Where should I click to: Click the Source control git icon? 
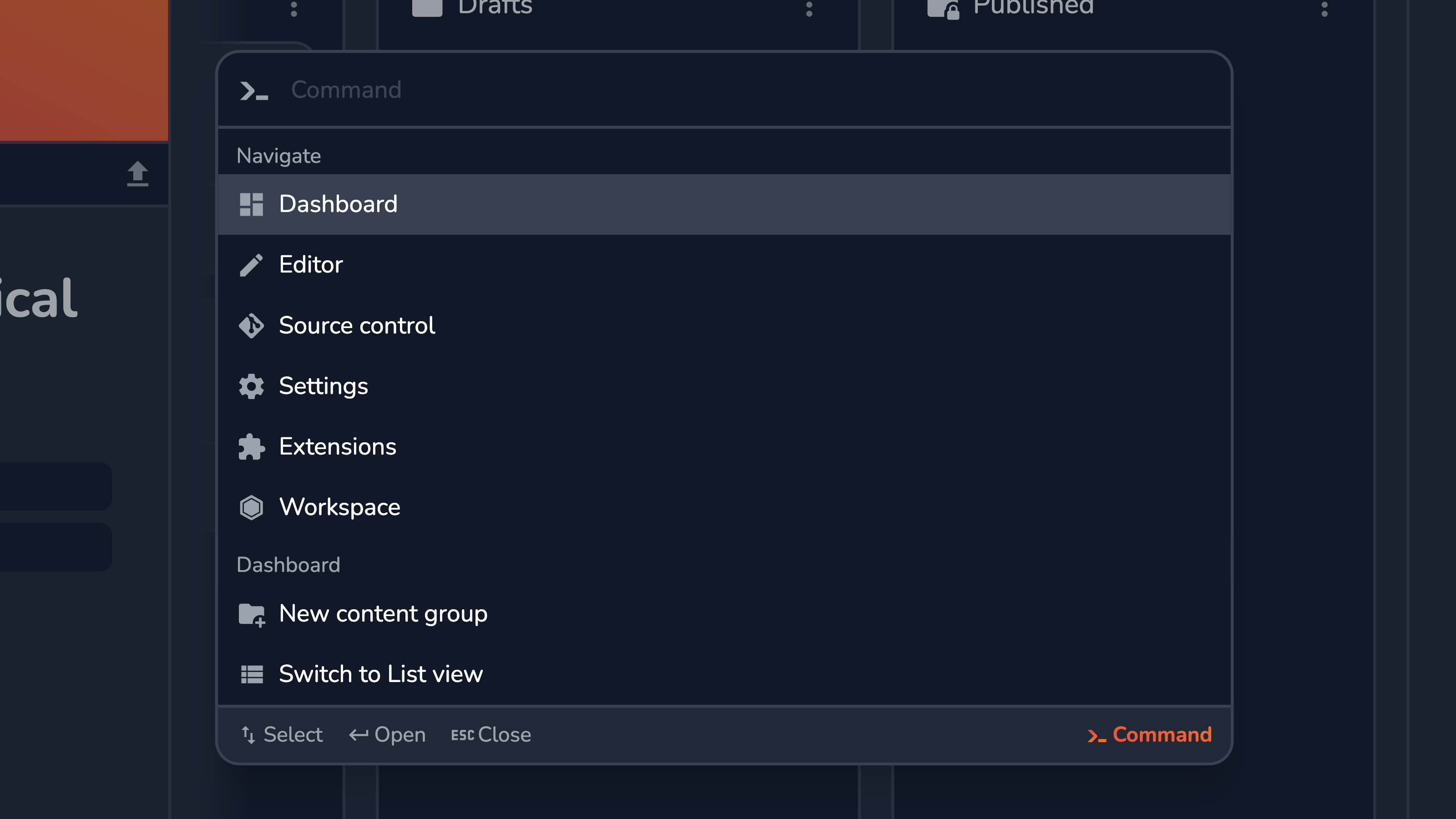tap(251, 326)
